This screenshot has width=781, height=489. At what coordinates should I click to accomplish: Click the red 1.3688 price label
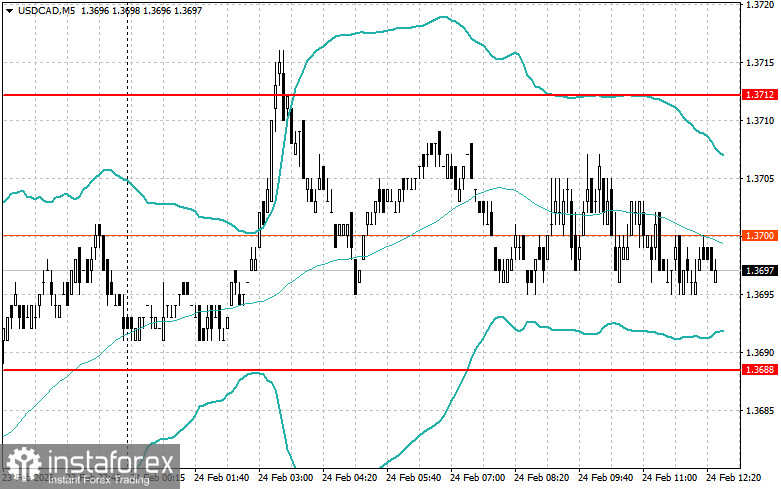coord(759,369)
